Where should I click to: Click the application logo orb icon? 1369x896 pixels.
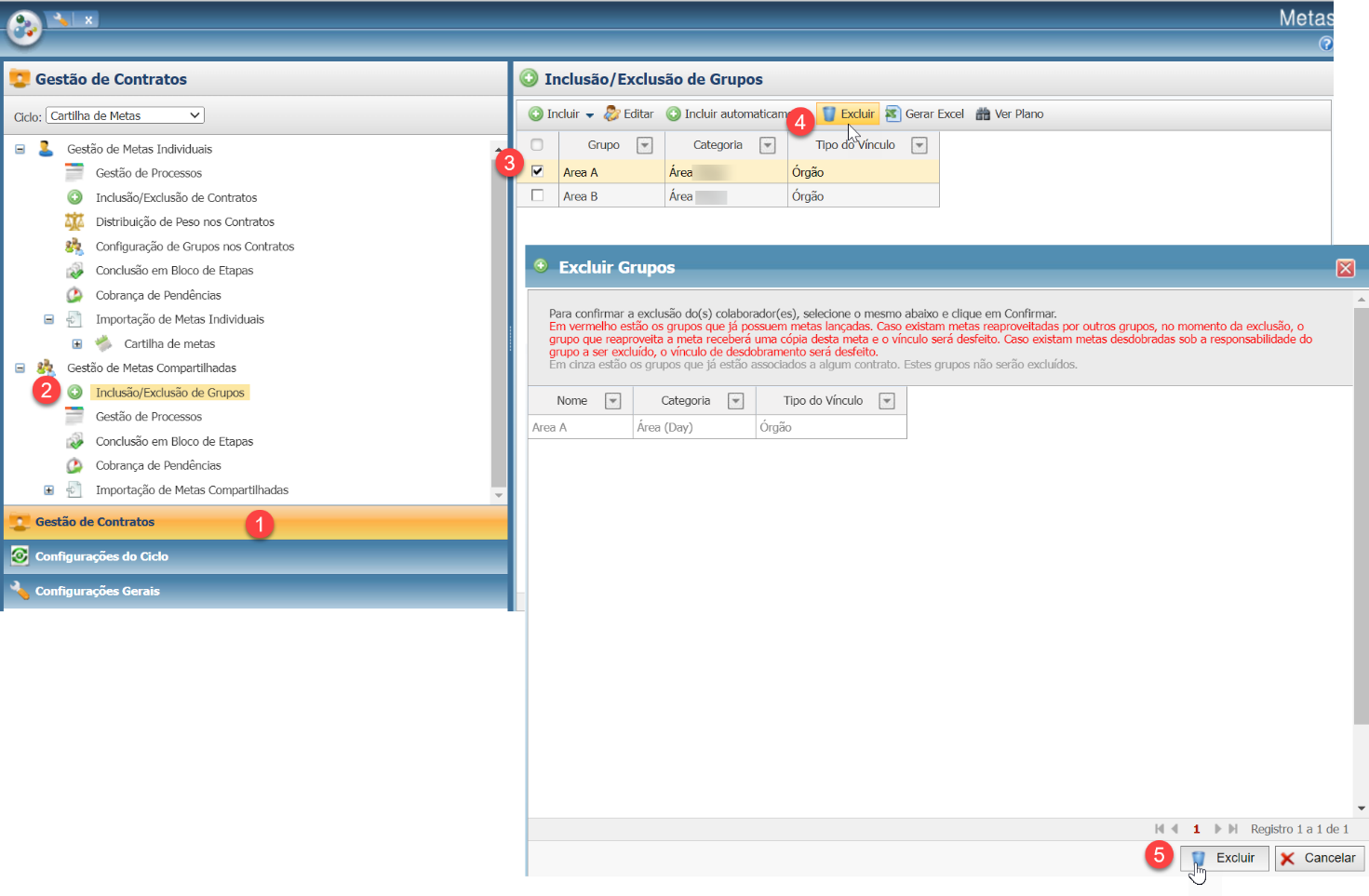(x=24, y=29)
